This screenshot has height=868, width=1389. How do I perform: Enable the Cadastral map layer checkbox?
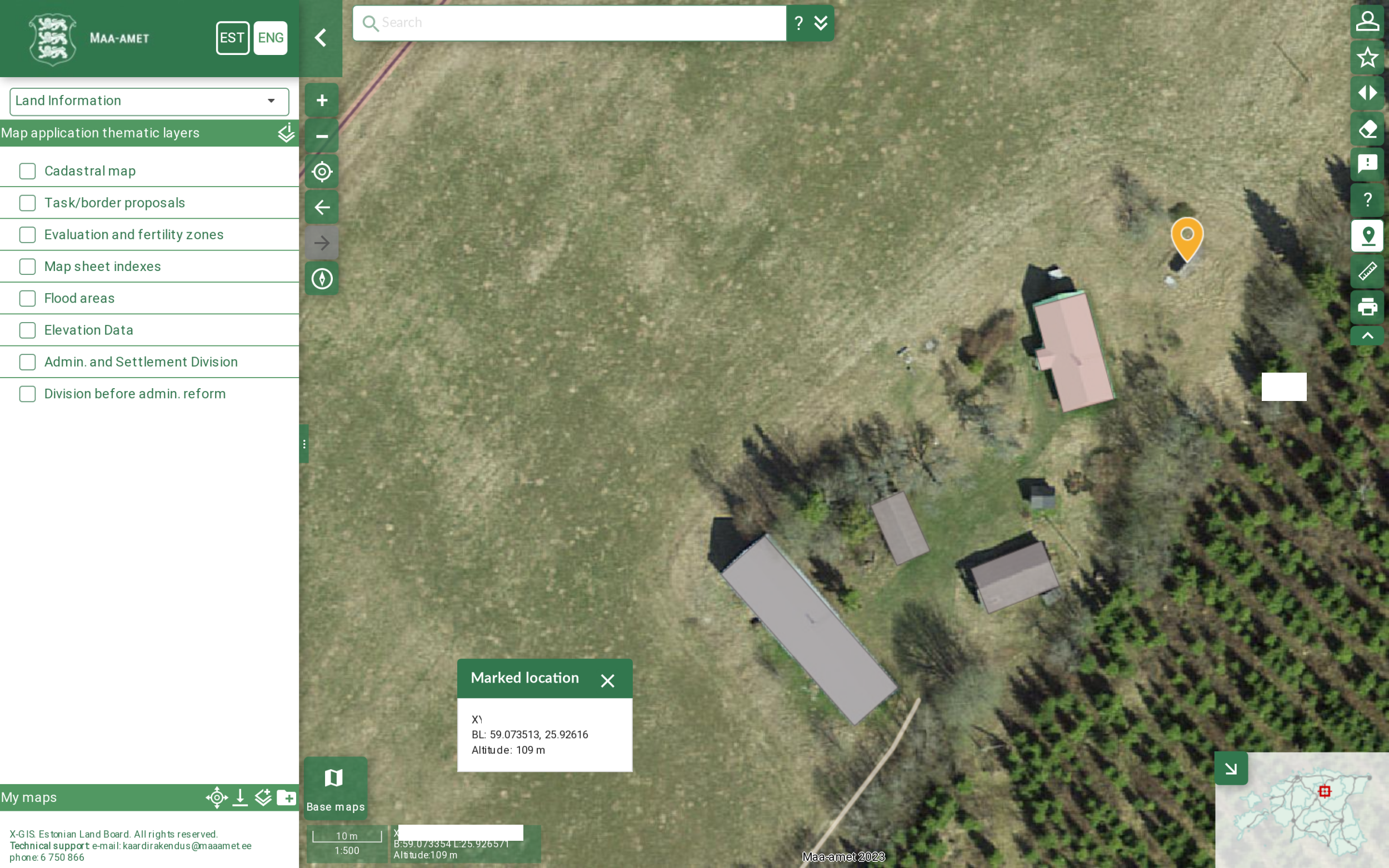click(27, 171)
